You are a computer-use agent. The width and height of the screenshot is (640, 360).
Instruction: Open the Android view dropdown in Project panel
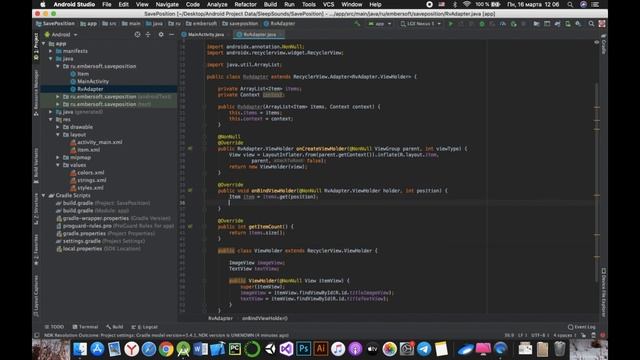[x=61, y=35]
